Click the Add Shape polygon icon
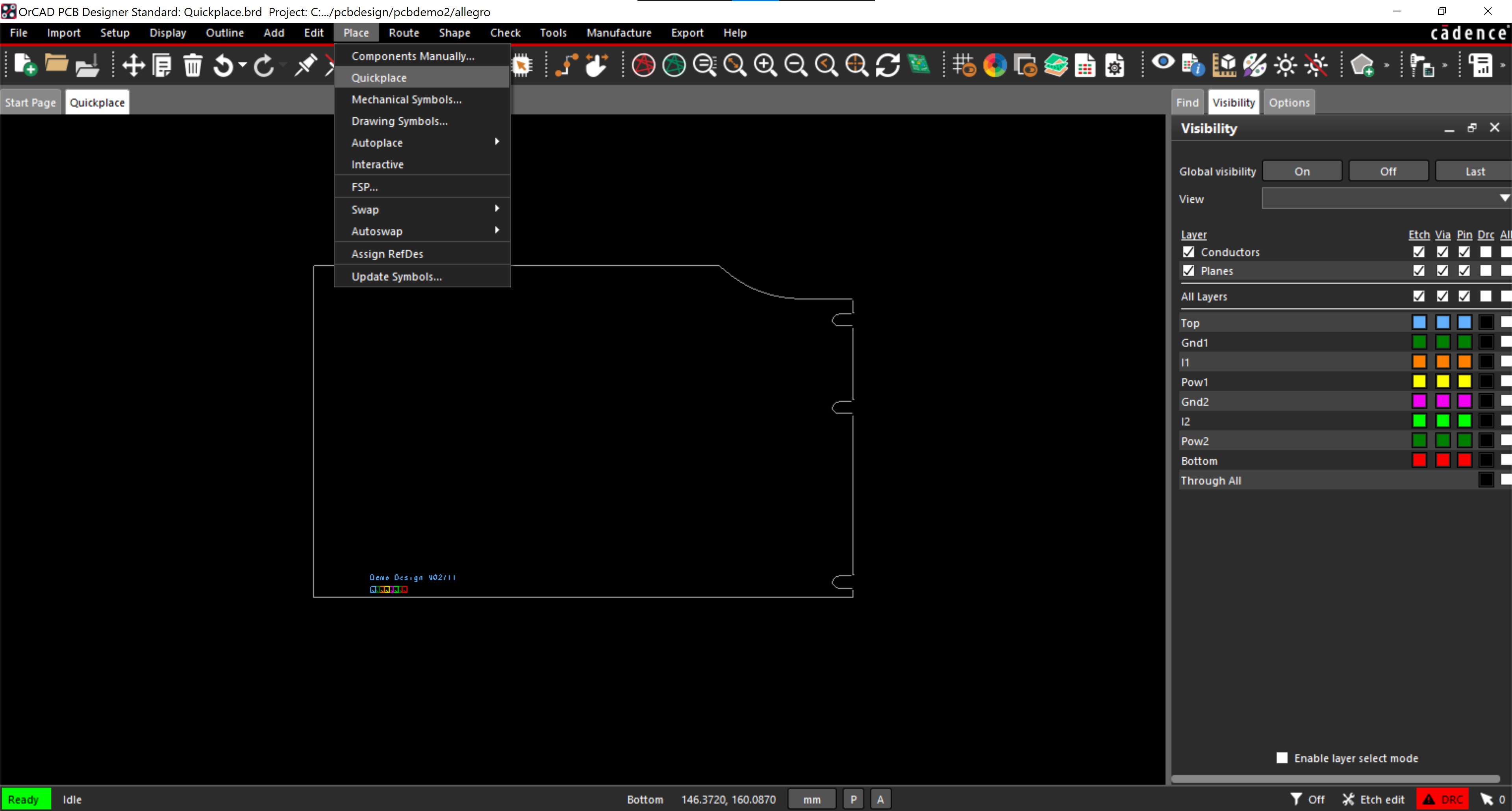The height and width of the screenshot is (811, 1512). click(x=1362, y=65)
